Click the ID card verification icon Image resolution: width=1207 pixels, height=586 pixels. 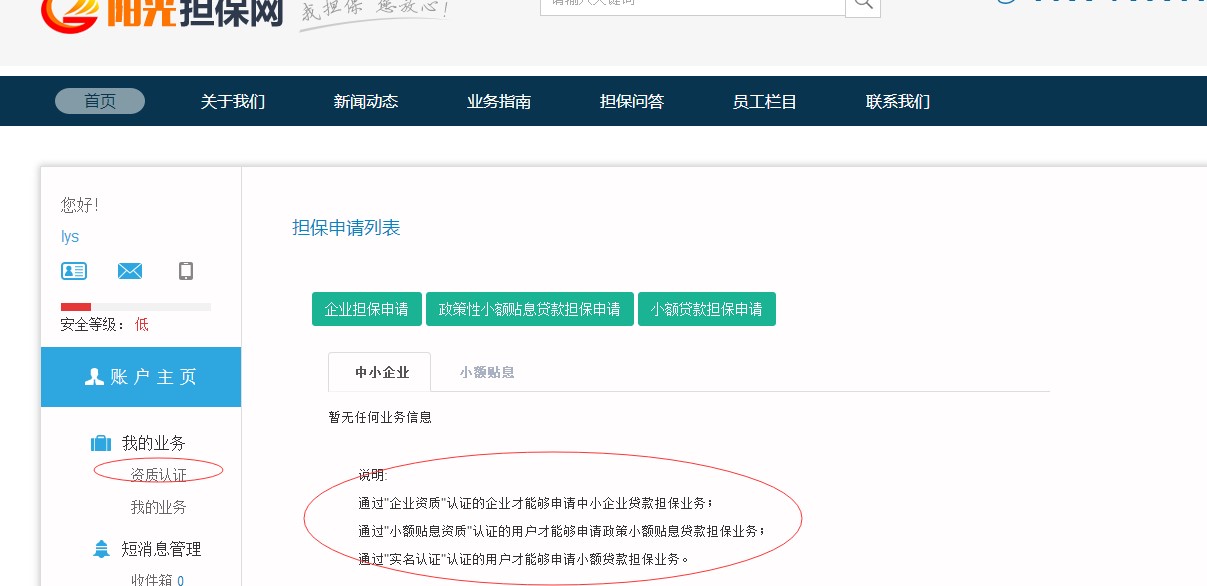74,271
